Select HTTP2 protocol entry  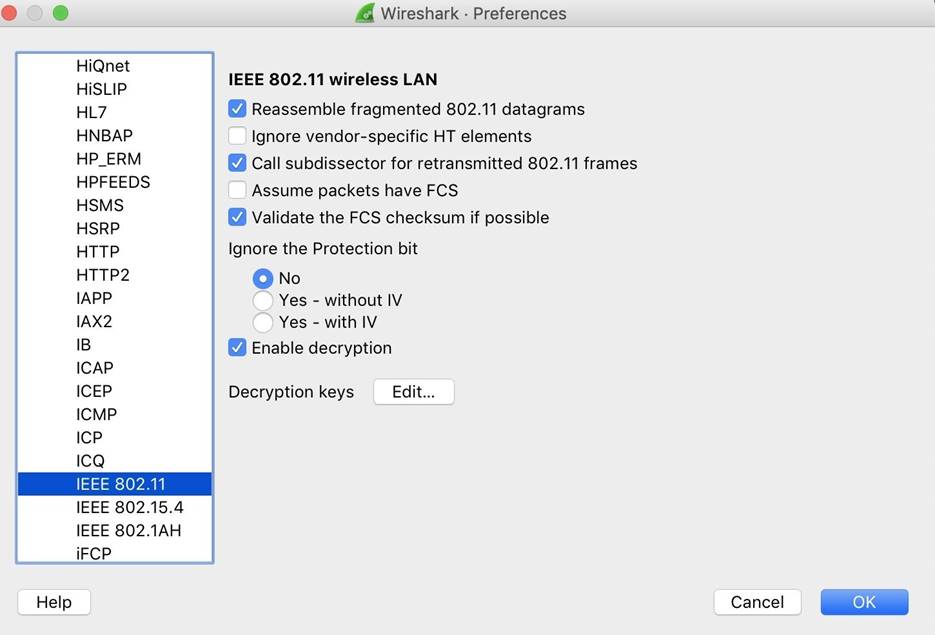pyautogui.click(x=103, y=275)
